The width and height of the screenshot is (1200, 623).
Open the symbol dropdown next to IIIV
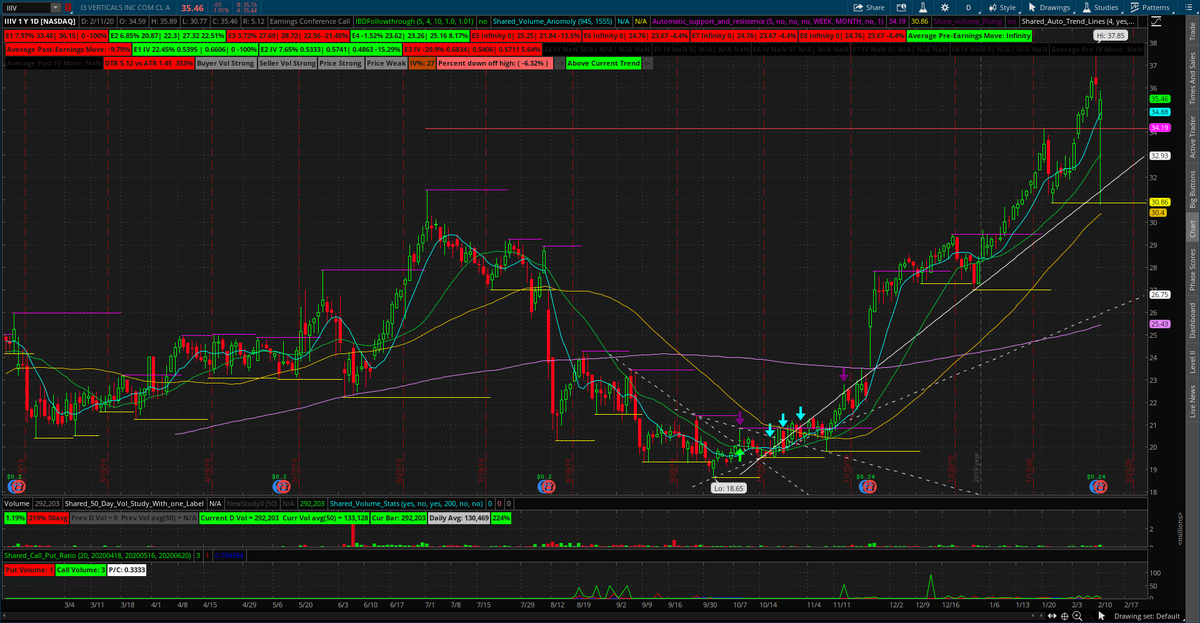54,6
